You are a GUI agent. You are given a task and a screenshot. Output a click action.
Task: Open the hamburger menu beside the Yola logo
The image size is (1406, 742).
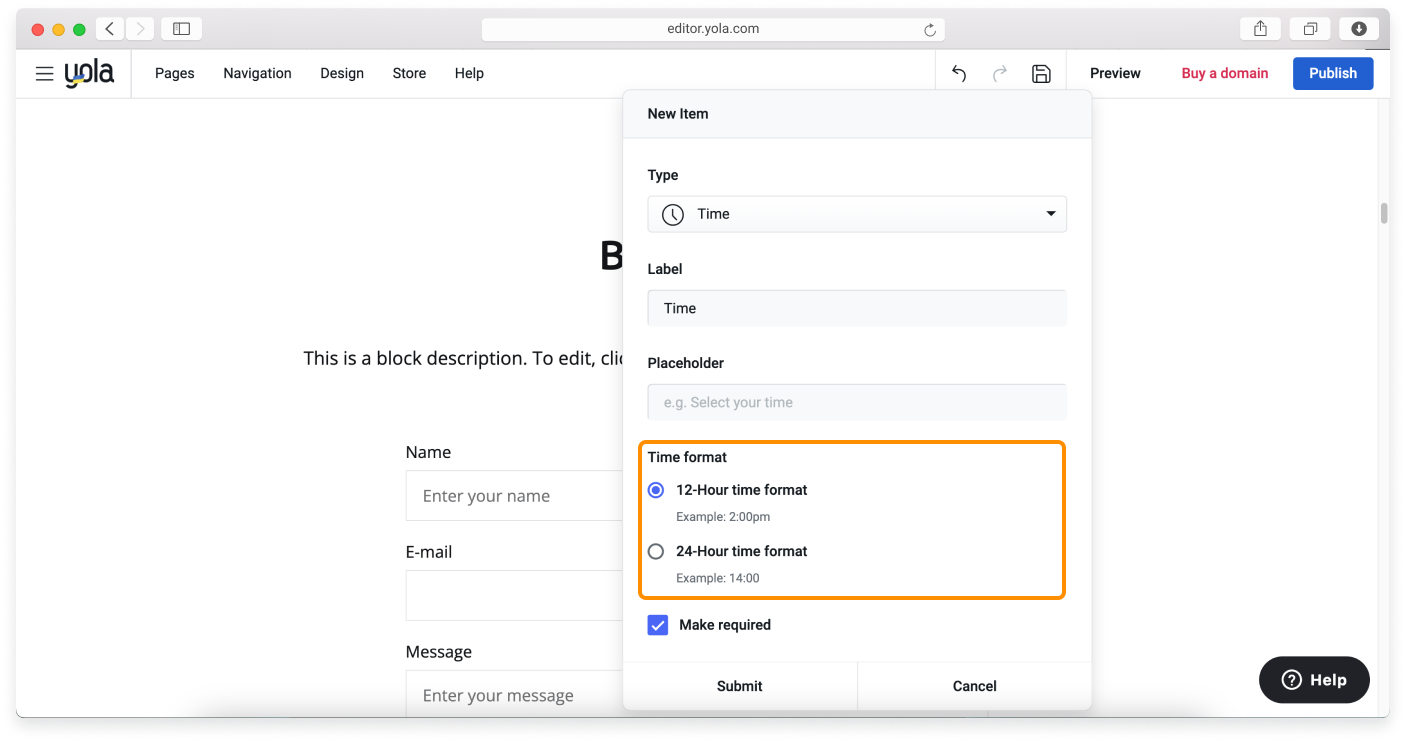44,74
